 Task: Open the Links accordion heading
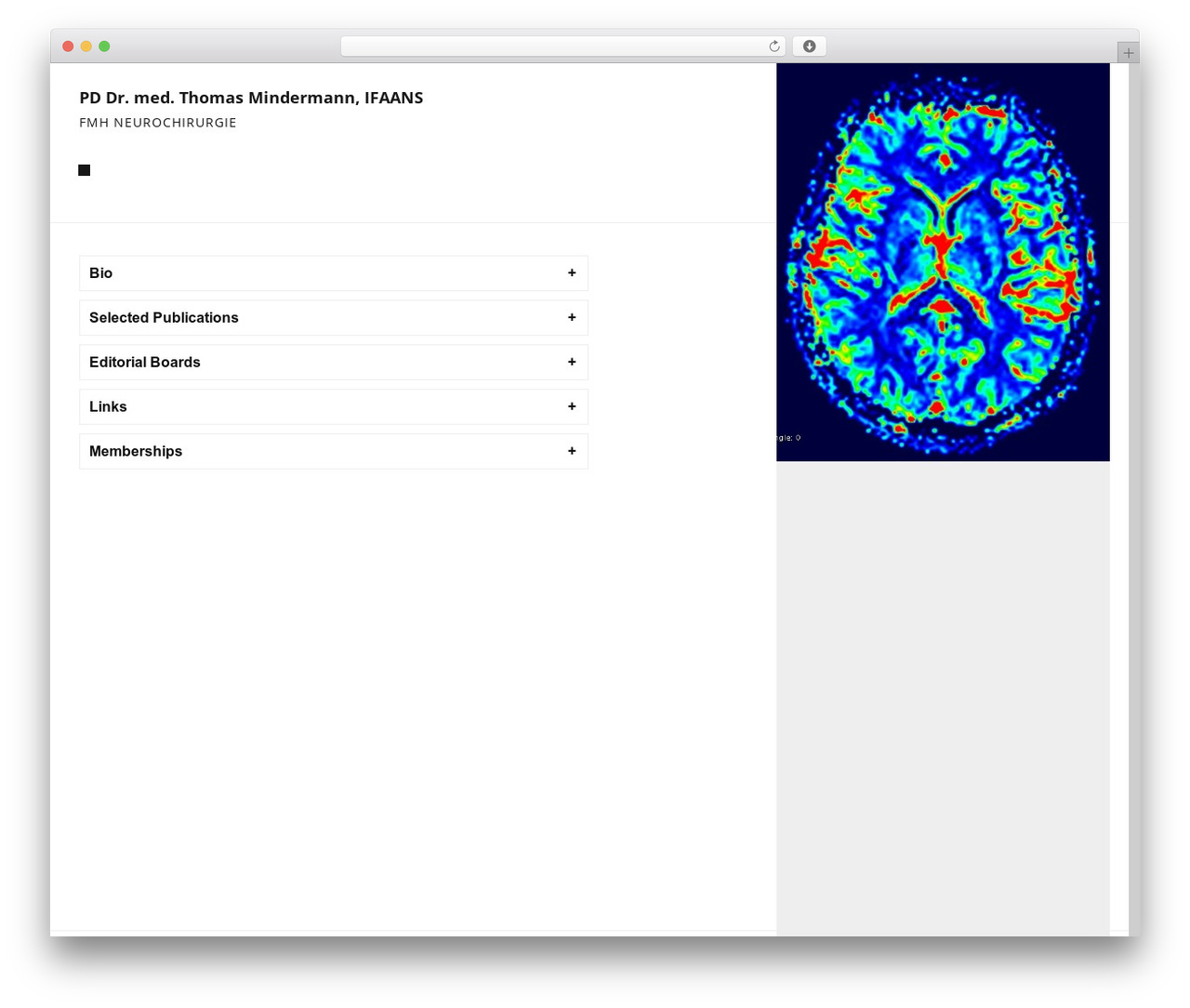click(x=334, y=407)
